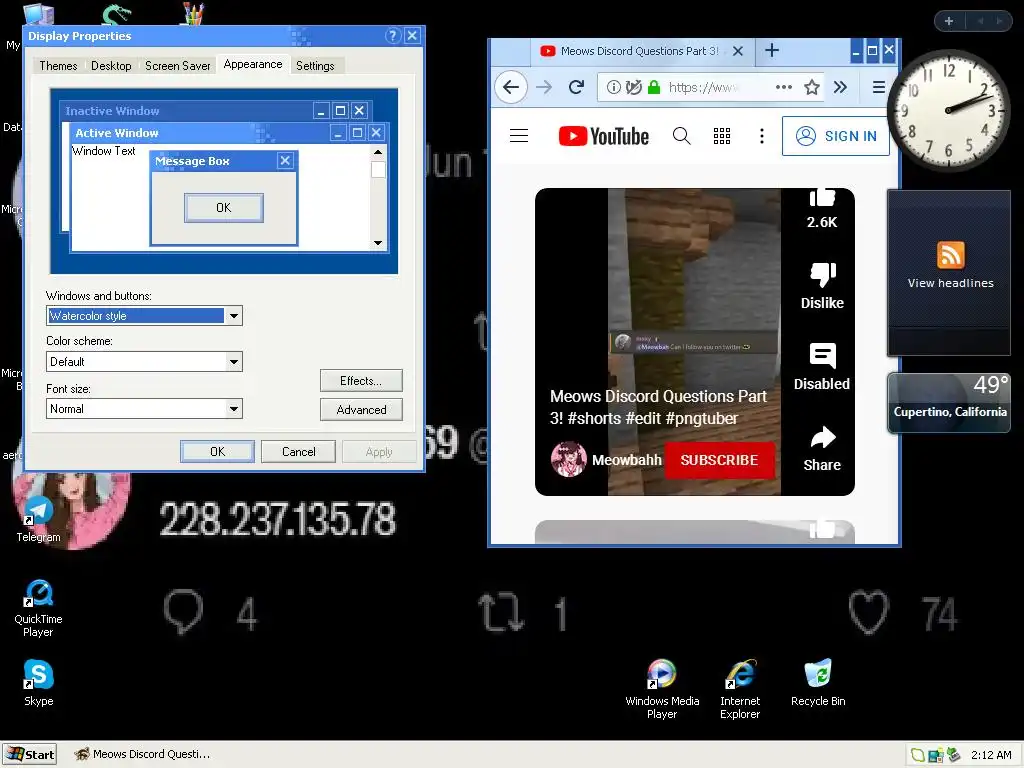Select the QuickTime Player desktop icon
The height and width of the screenshot is (768, 1024).
click(38, 609)
